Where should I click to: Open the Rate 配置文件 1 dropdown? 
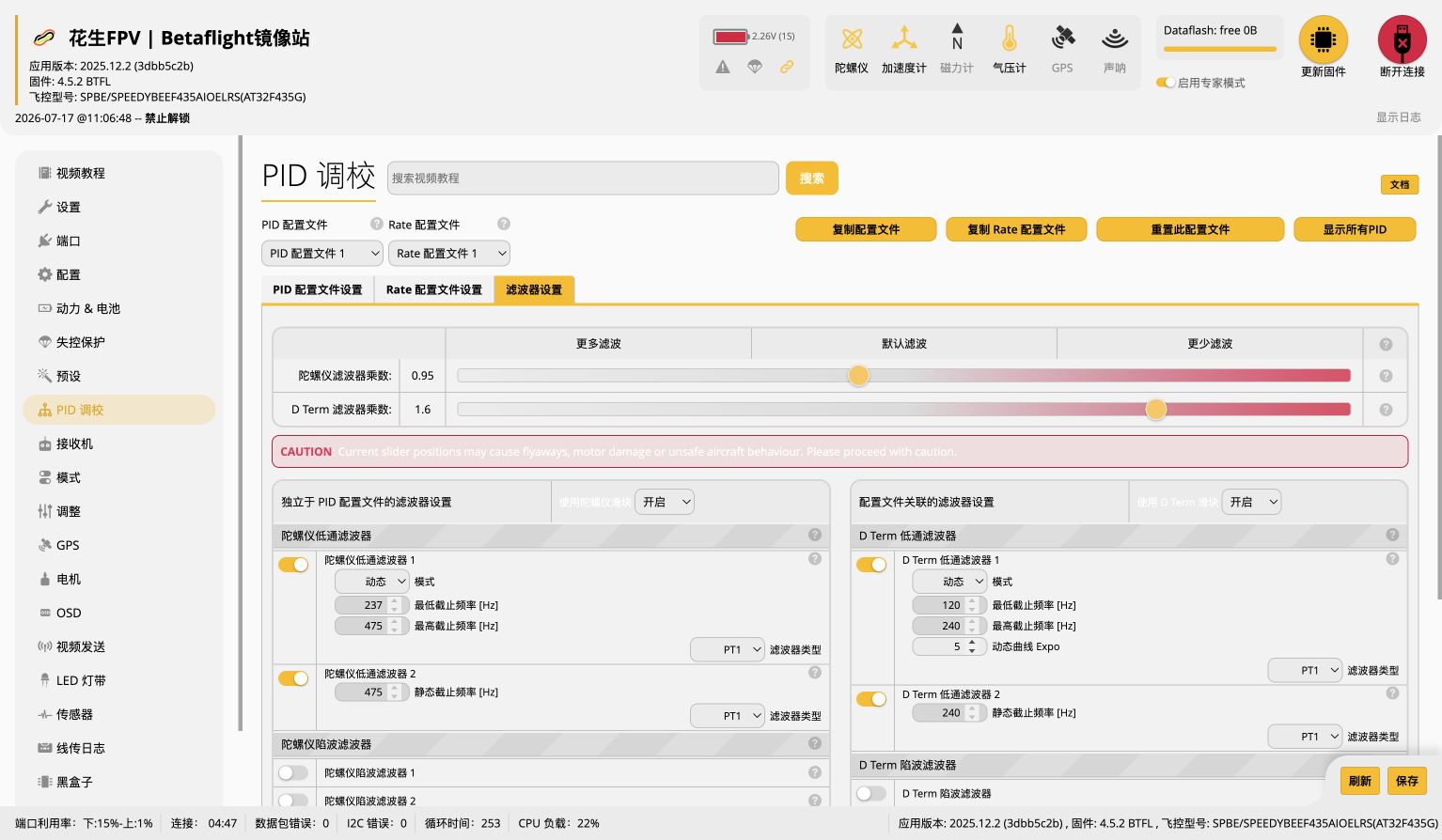click(449, 254)
